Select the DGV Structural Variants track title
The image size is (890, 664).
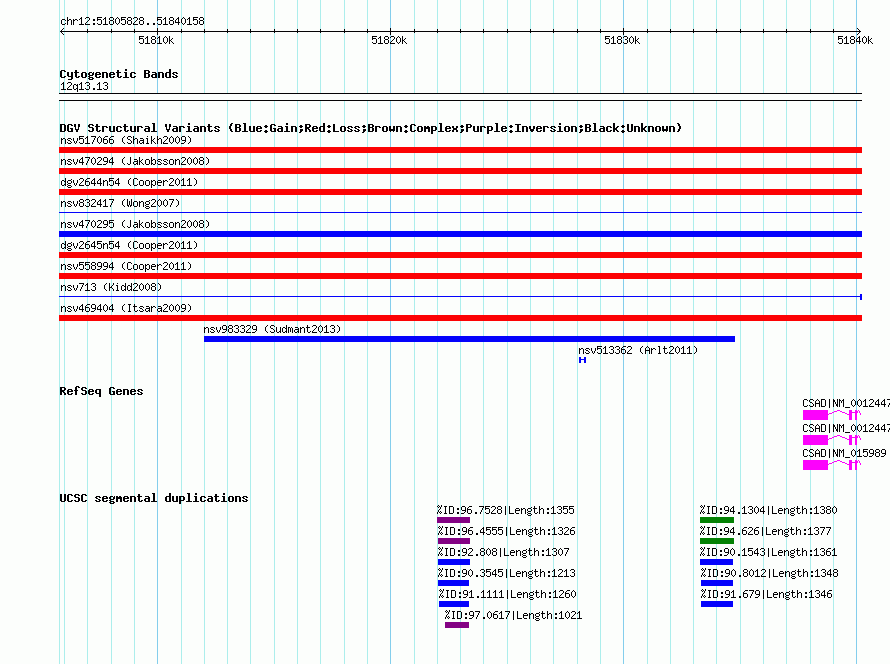pyautogui.click(x=371, y=128)
